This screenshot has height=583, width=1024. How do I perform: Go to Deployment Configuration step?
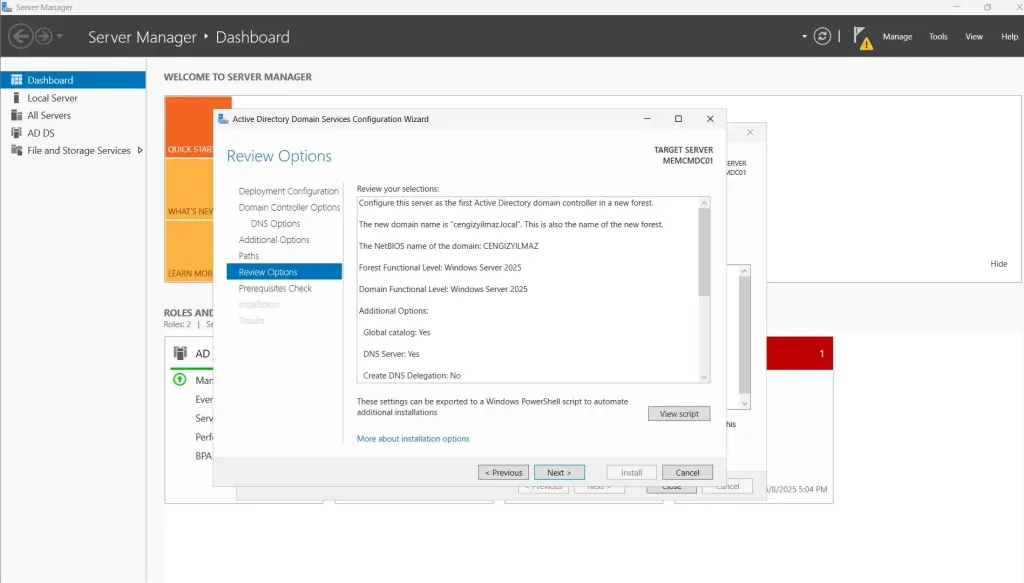pos(288,191)
